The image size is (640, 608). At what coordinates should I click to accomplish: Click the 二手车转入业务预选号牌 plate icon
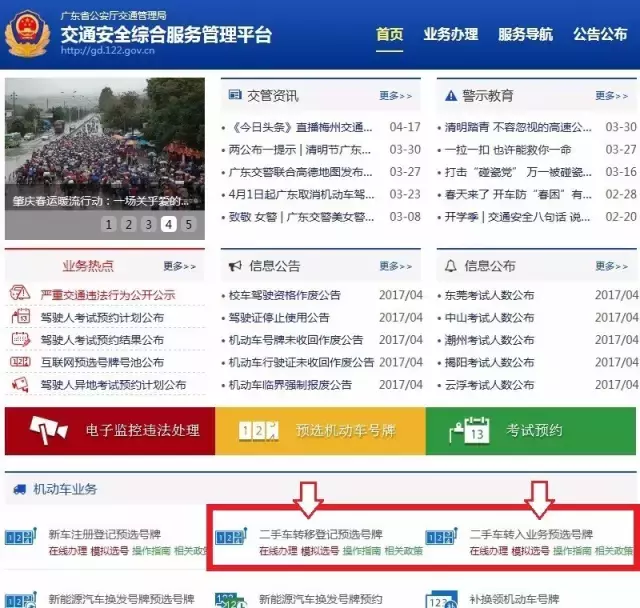(442, 536)
